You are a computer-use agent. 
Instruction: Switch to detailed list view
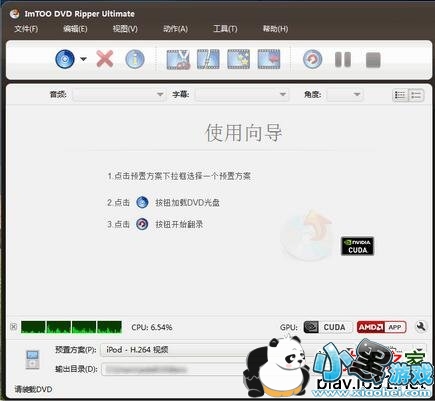pyautogui.click(x=400, y=95)
